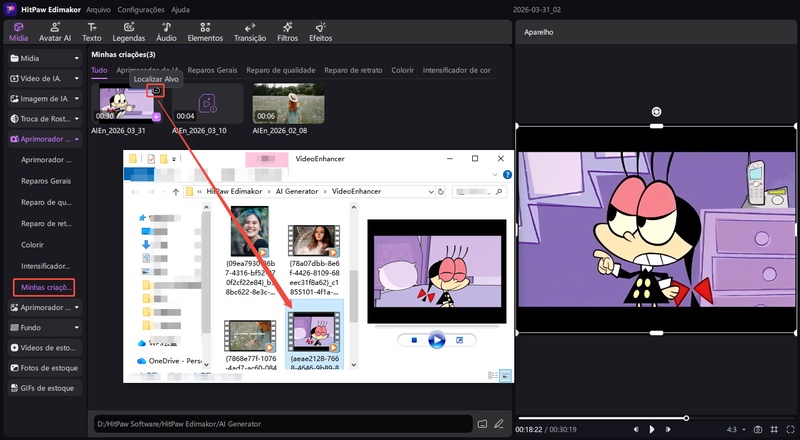Select Reparo de qu... in sidebar

(46, 202)
